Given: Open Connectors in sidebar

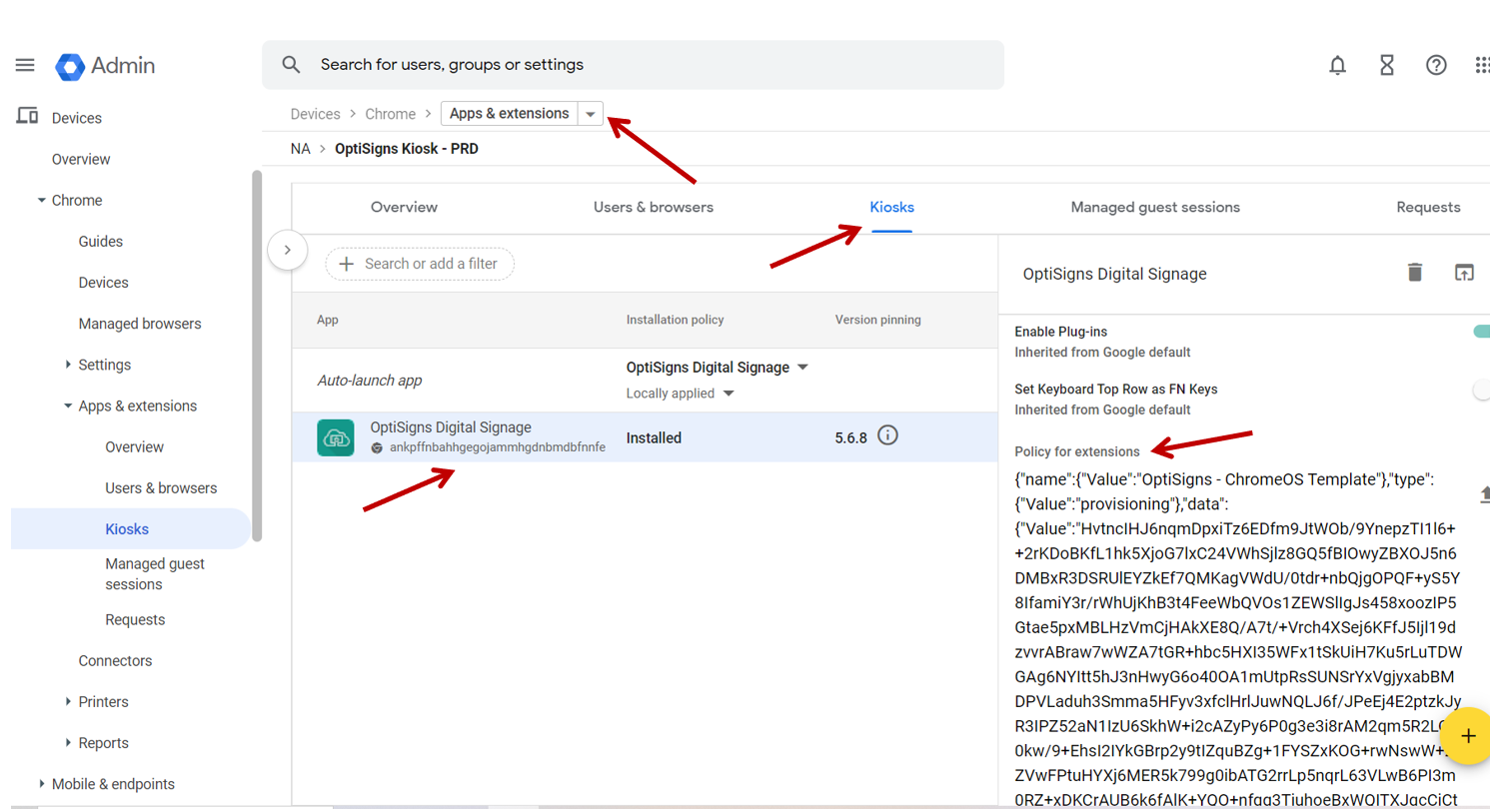Looking at the screenshot, I should pos(115,660).
